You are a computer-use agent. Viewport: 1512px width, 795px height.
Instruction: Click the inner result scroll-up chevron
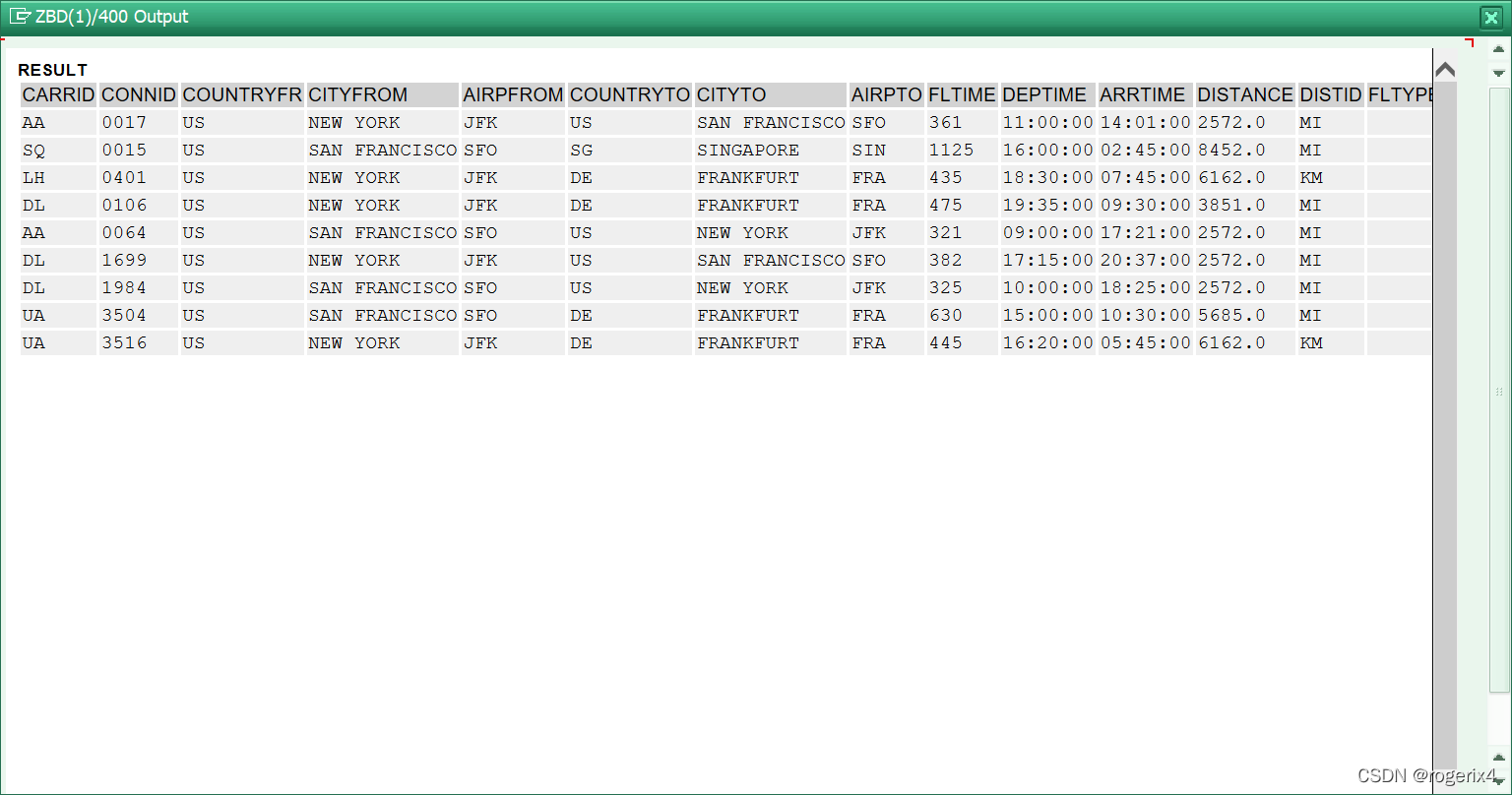tap(1445, 70)
